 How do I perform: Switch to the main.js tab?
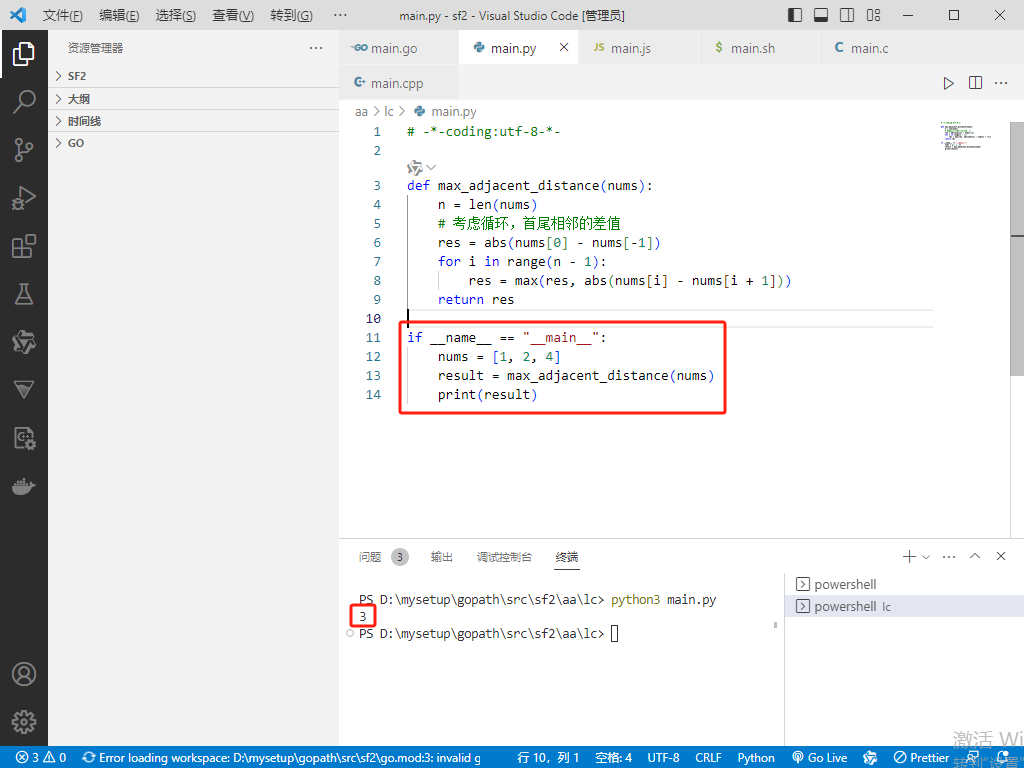click(638, 48)
